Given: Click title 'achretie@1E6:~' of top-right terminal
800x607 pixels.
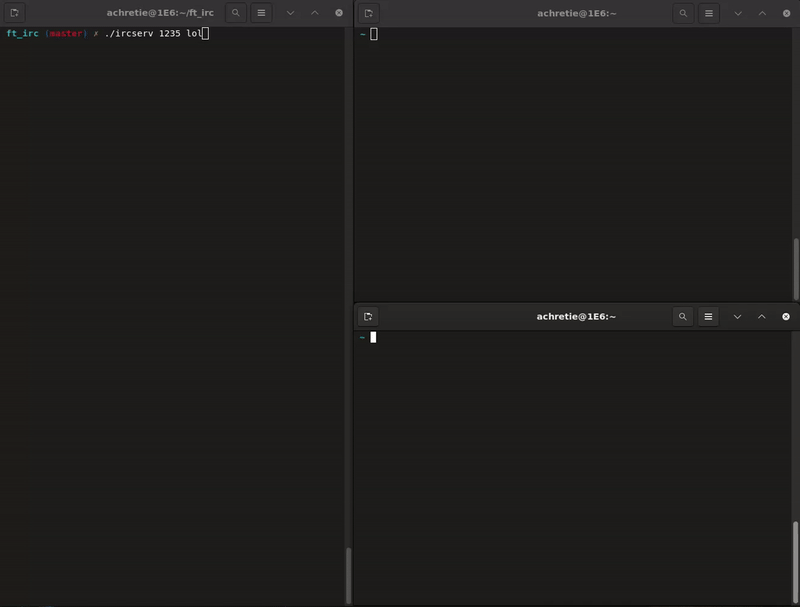Looking at the screenshot, I should (x=577, y=13).
